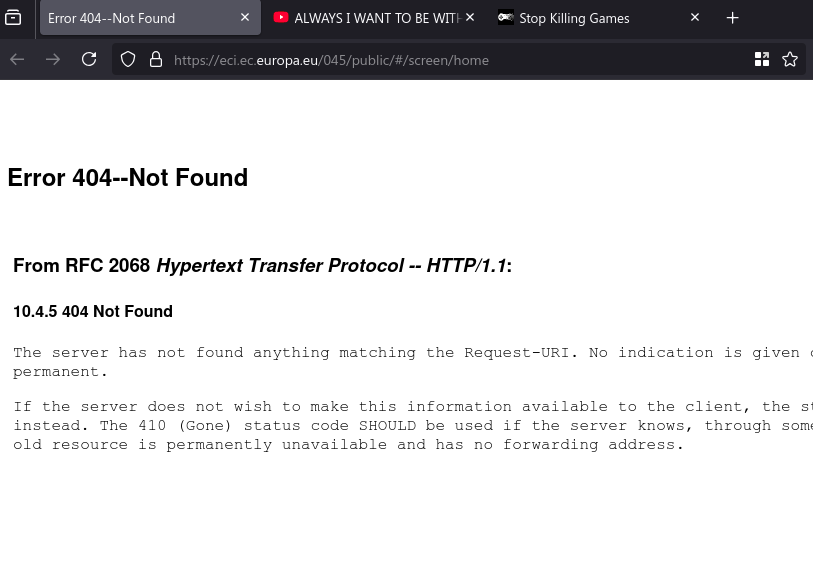The width and height of the screenshot is (813, 579).
Task: Focus the address bar URL
Action: [x=331, y=60]
